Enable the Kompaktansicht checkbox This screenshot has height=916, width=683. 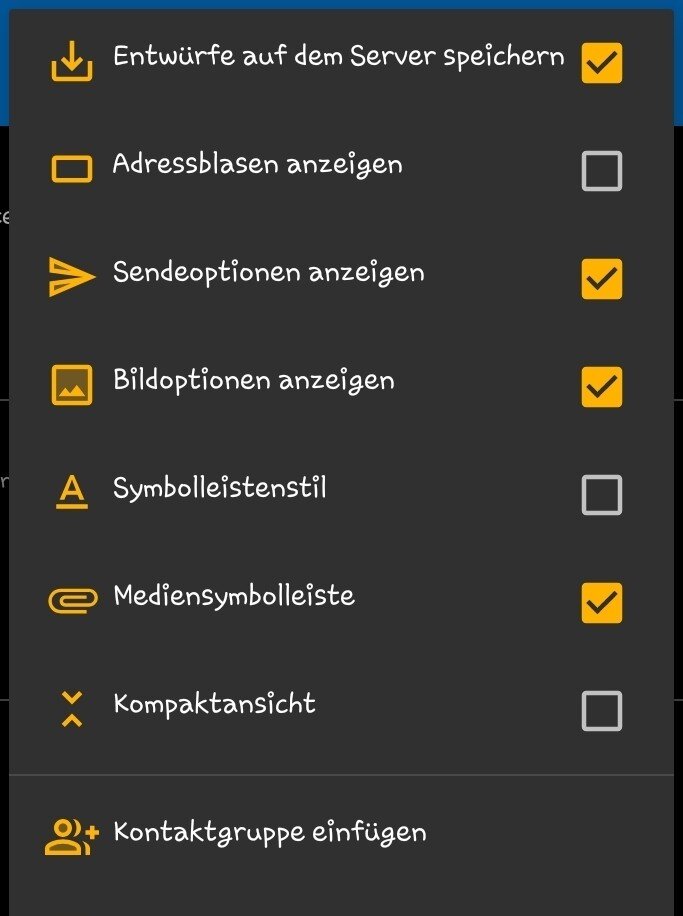tap(601, 711)
